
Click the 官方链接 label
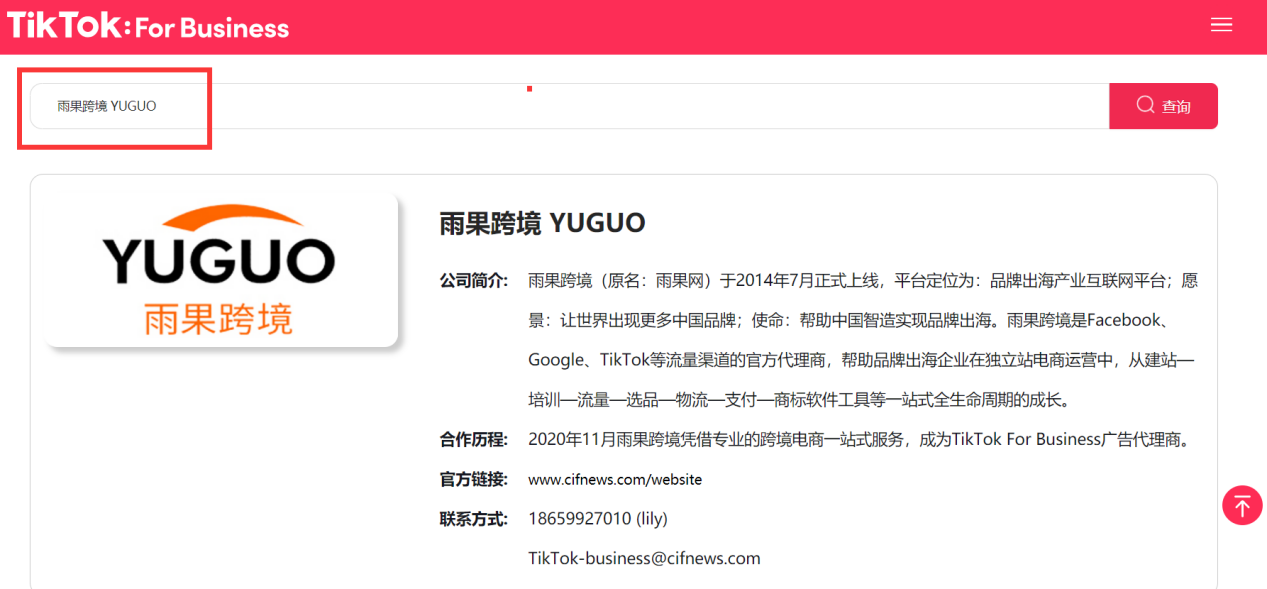(471, 479)
